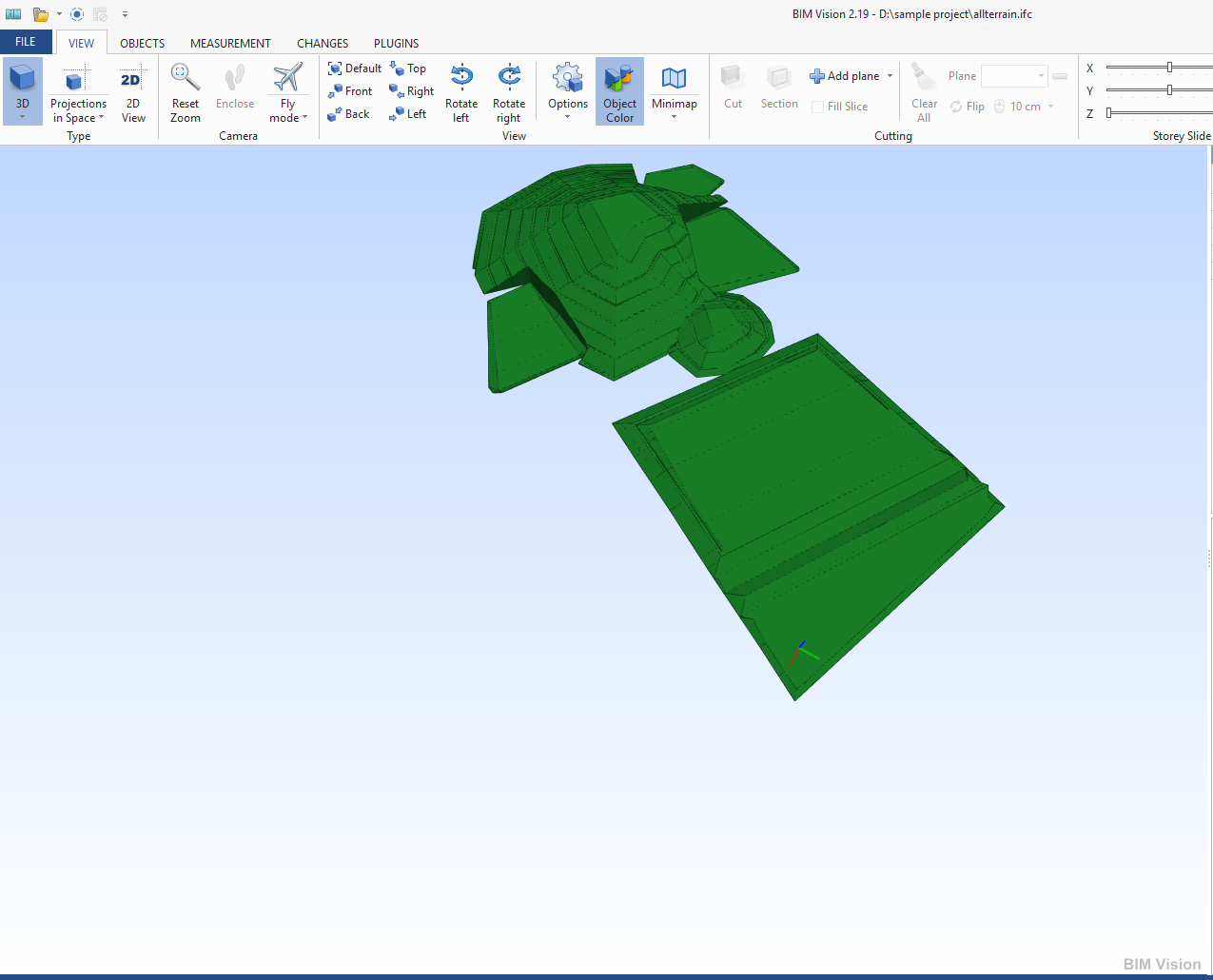Viewport: 1213px width, 980px height.
Task: Switch to the MEASUREMENT ribbon tab
Action: point(230,43)
